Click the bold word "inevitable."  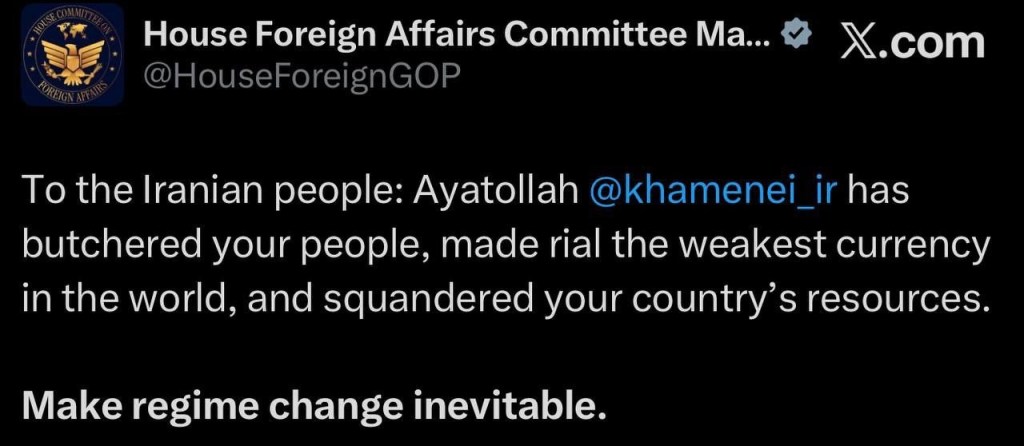tap(506, 406)
